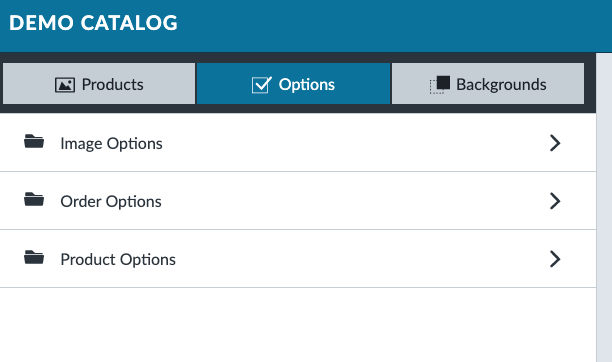Open the Product Options folder label

pyautogui.click(x=118, y=260)
